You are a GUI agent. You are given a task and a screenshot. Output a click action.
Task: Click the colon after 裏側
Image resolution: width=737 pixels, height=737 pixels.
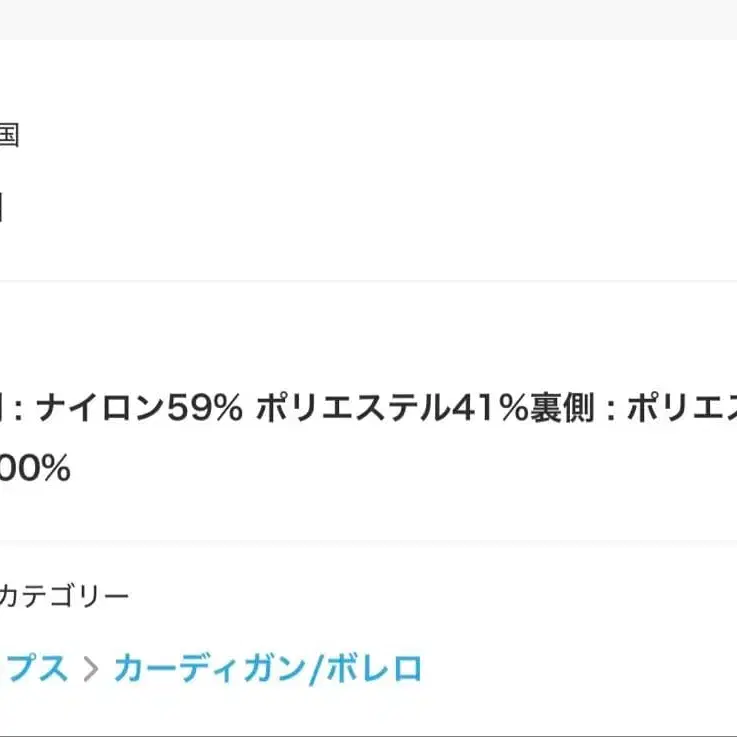pyautogui.click(x=610, y=409)
